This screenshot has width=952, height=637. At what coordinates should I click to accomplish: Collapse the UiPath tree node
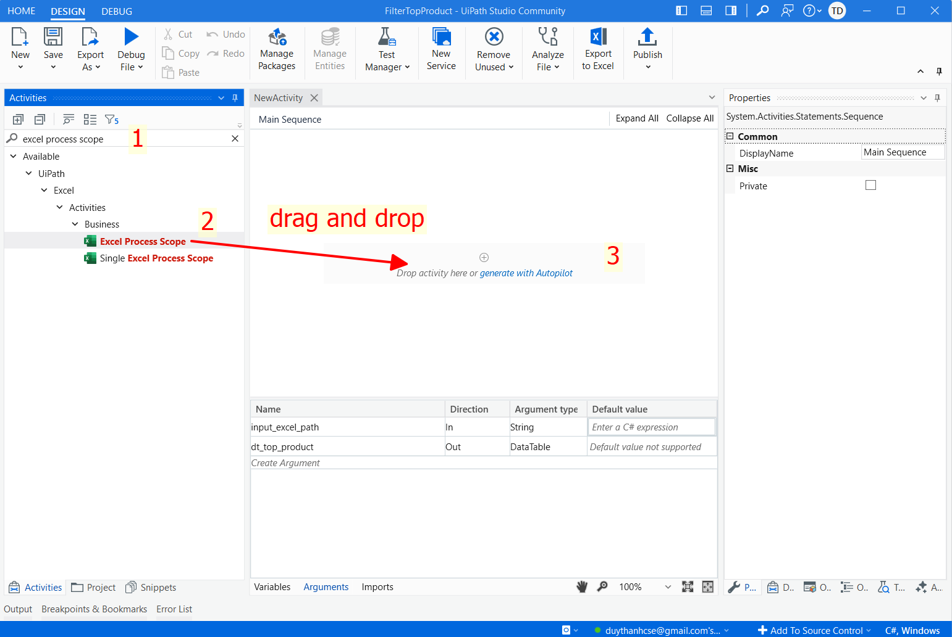tap(29, 173)
